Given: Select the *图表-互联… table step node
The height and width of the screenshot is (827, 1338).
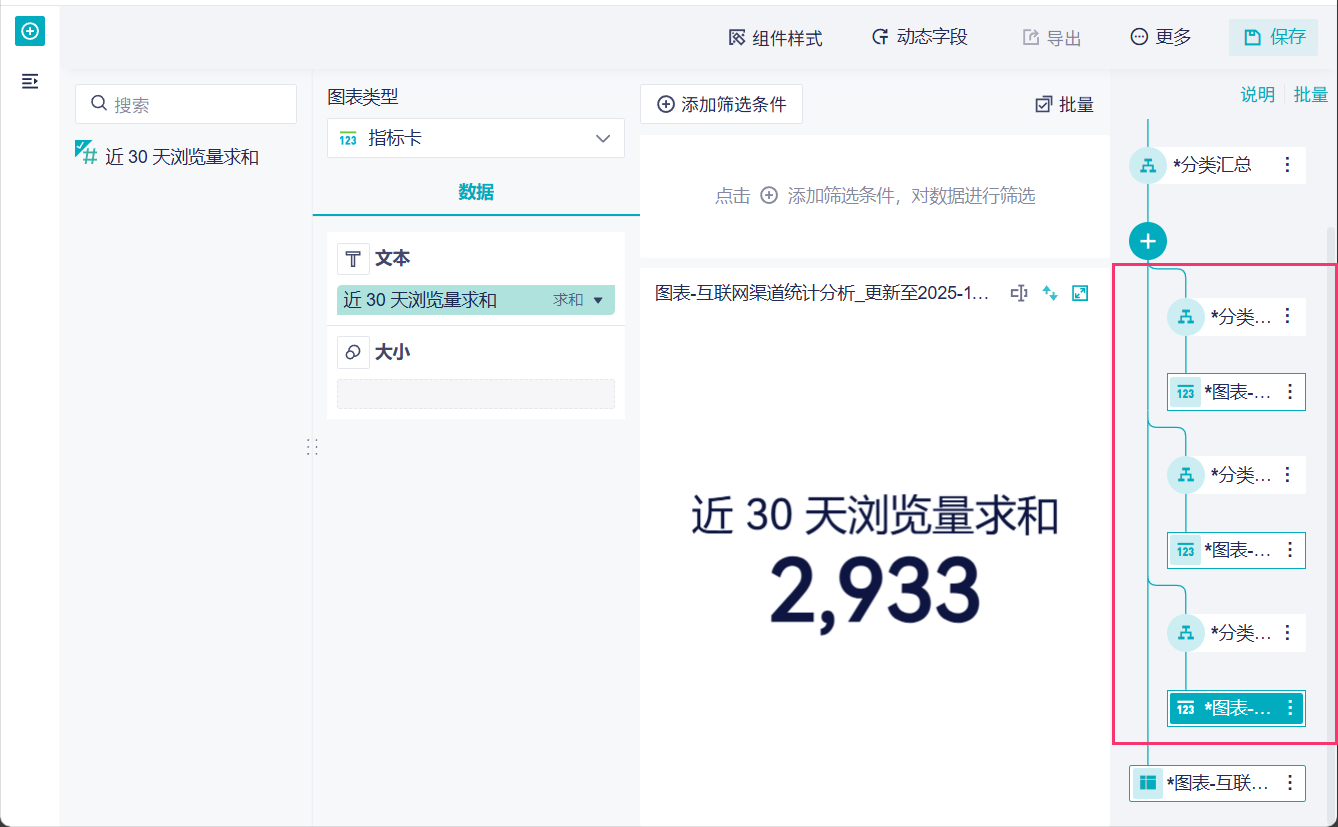Looking at the screenshot, I should tap(1217, 783).
